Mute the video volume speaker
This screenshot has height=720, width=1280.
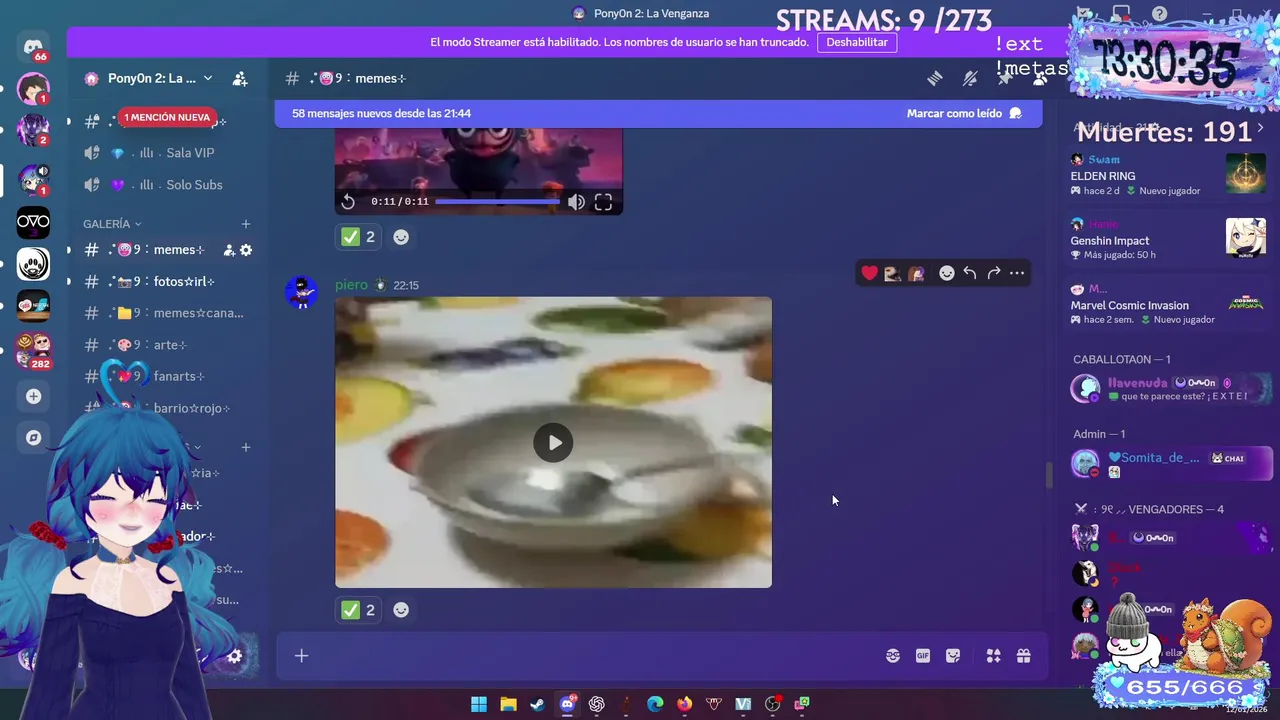[x=576, y=202]
